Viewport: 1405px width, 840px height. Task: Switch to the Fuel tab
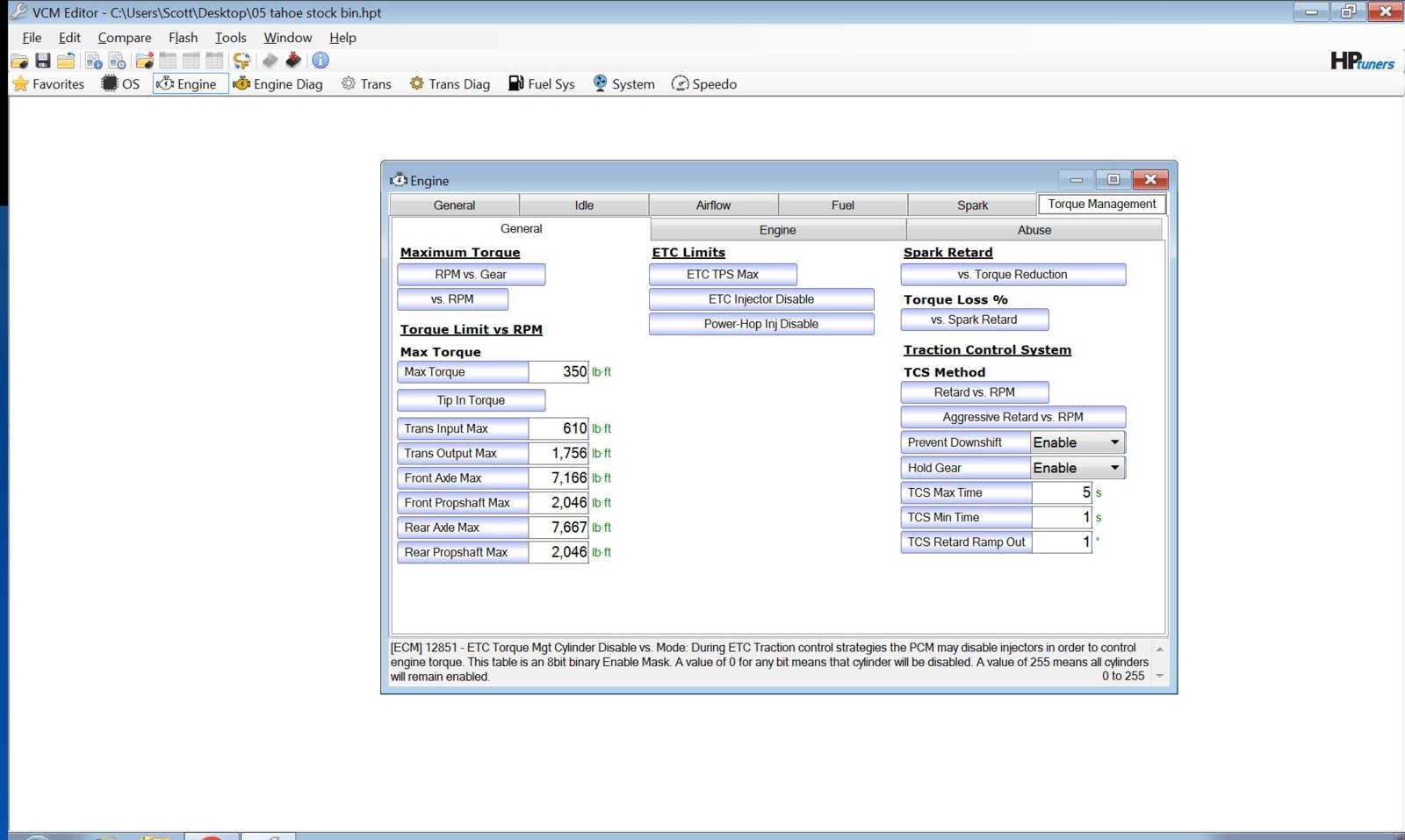(843, 205)
